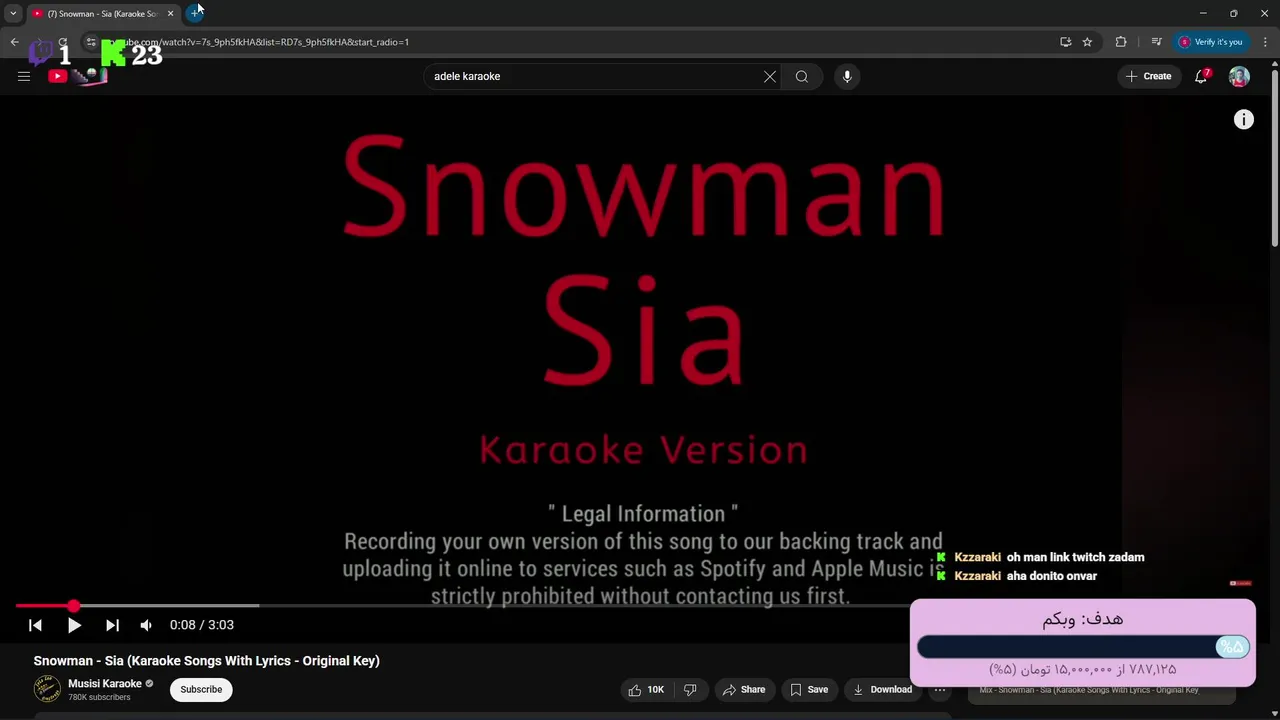Skip to previous video

[35, 625]
